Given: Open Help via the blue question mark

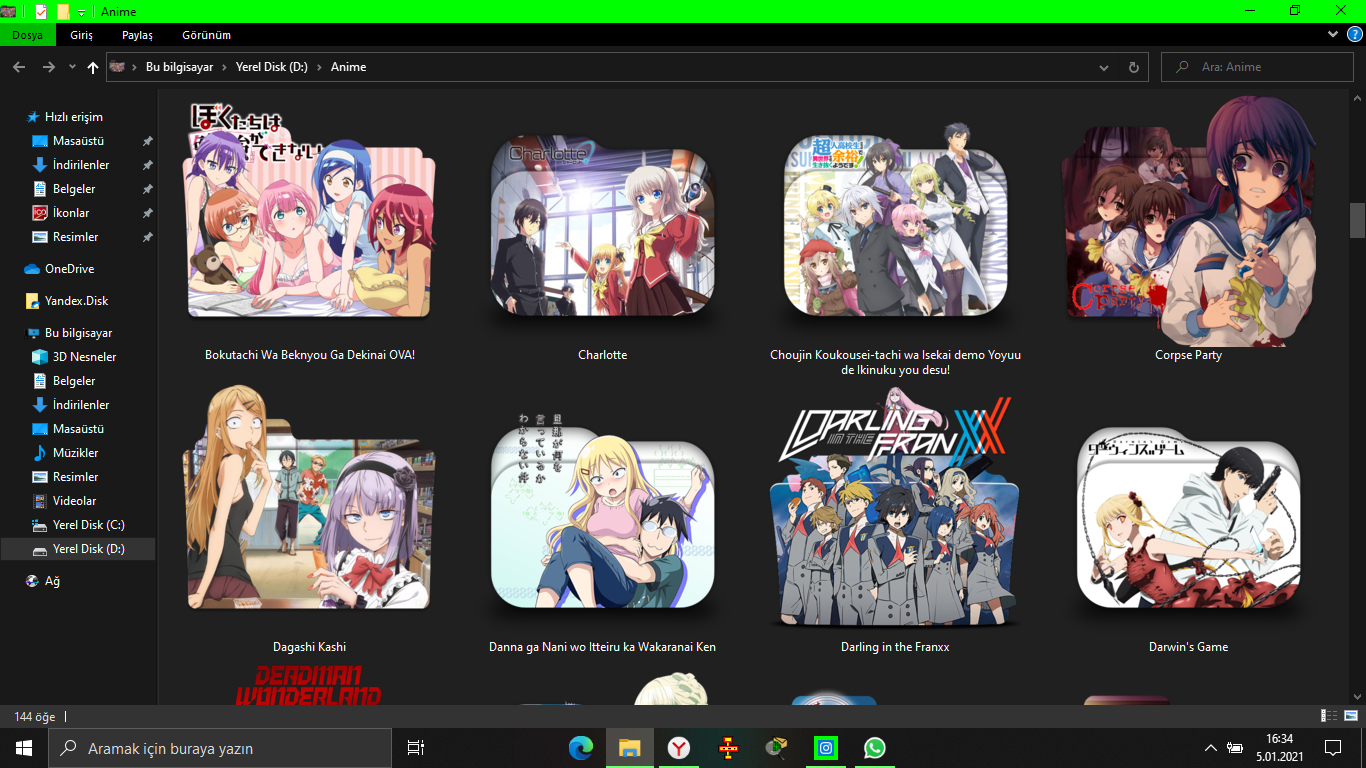Looking at the screenshot, I should pyautogui.click(x=1355, y=35).
